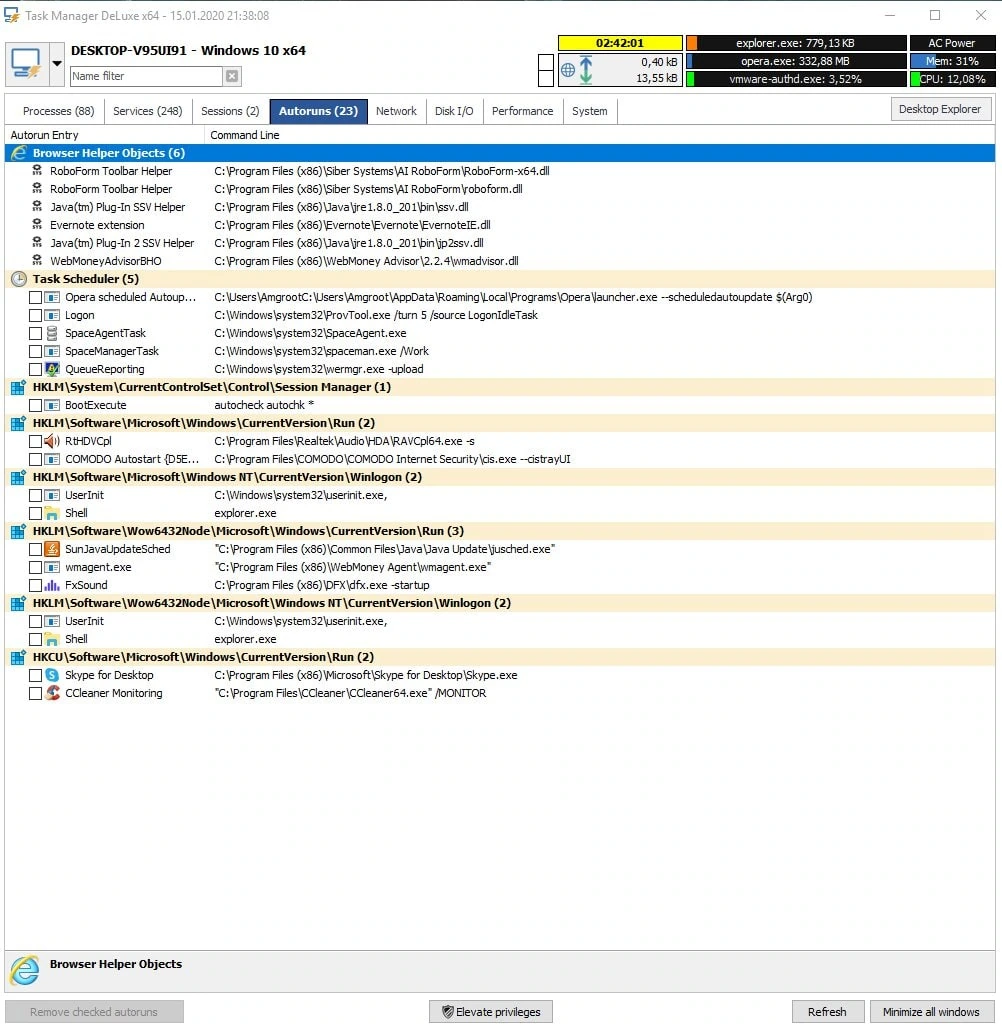Click the Internet Explorer icon in details pane
Image resolution: width=1002 pixels, height=1032 pixels.
pos(25,971)
